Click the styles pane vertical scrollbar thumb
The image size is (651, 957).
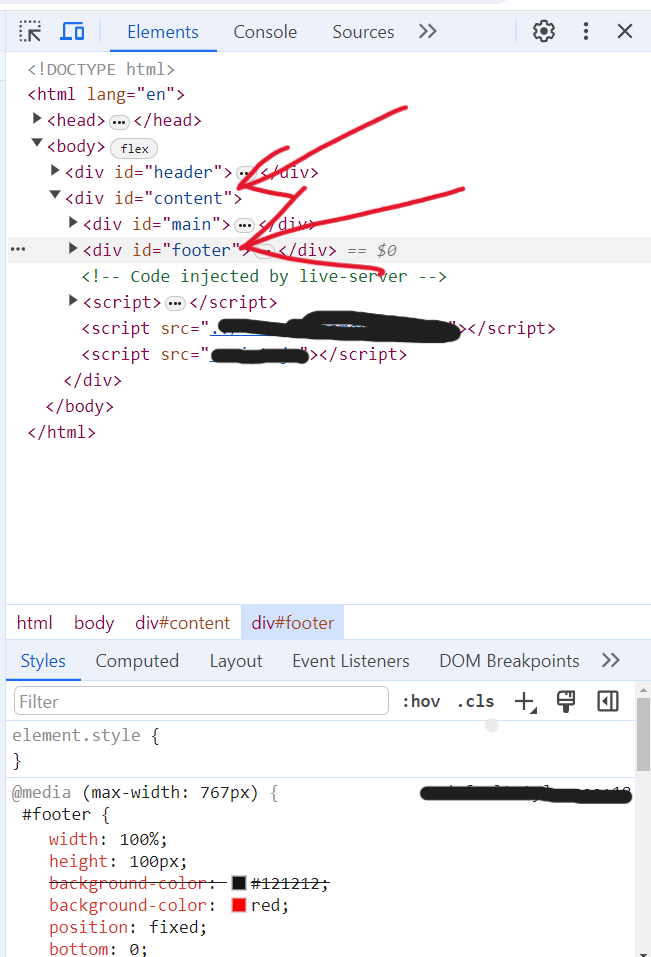pos(643,735)
